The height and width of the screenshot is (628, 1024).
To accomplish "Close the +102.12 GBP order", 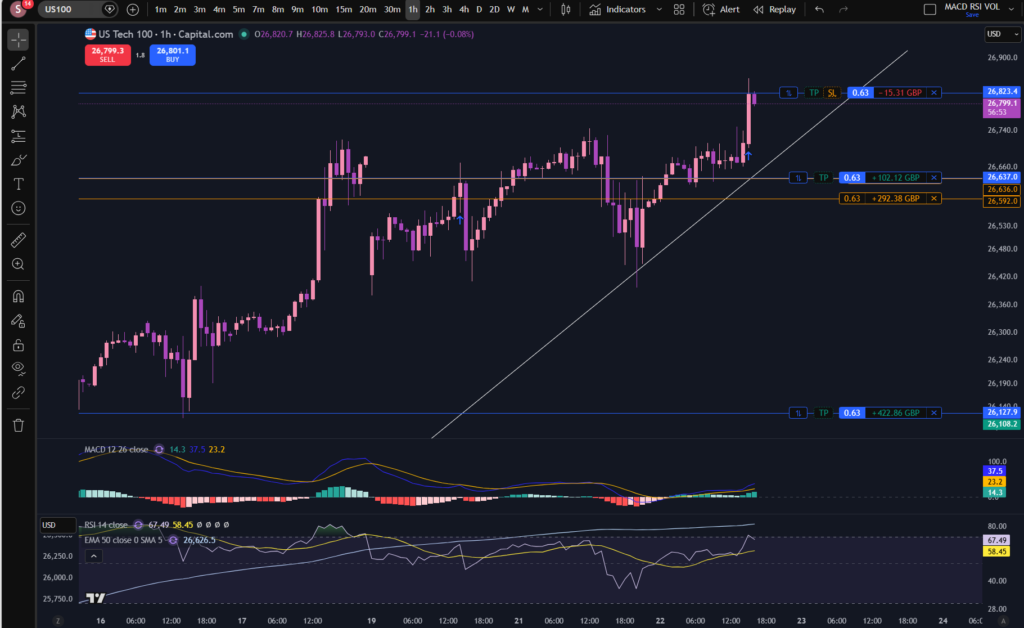I will [934, 178].
